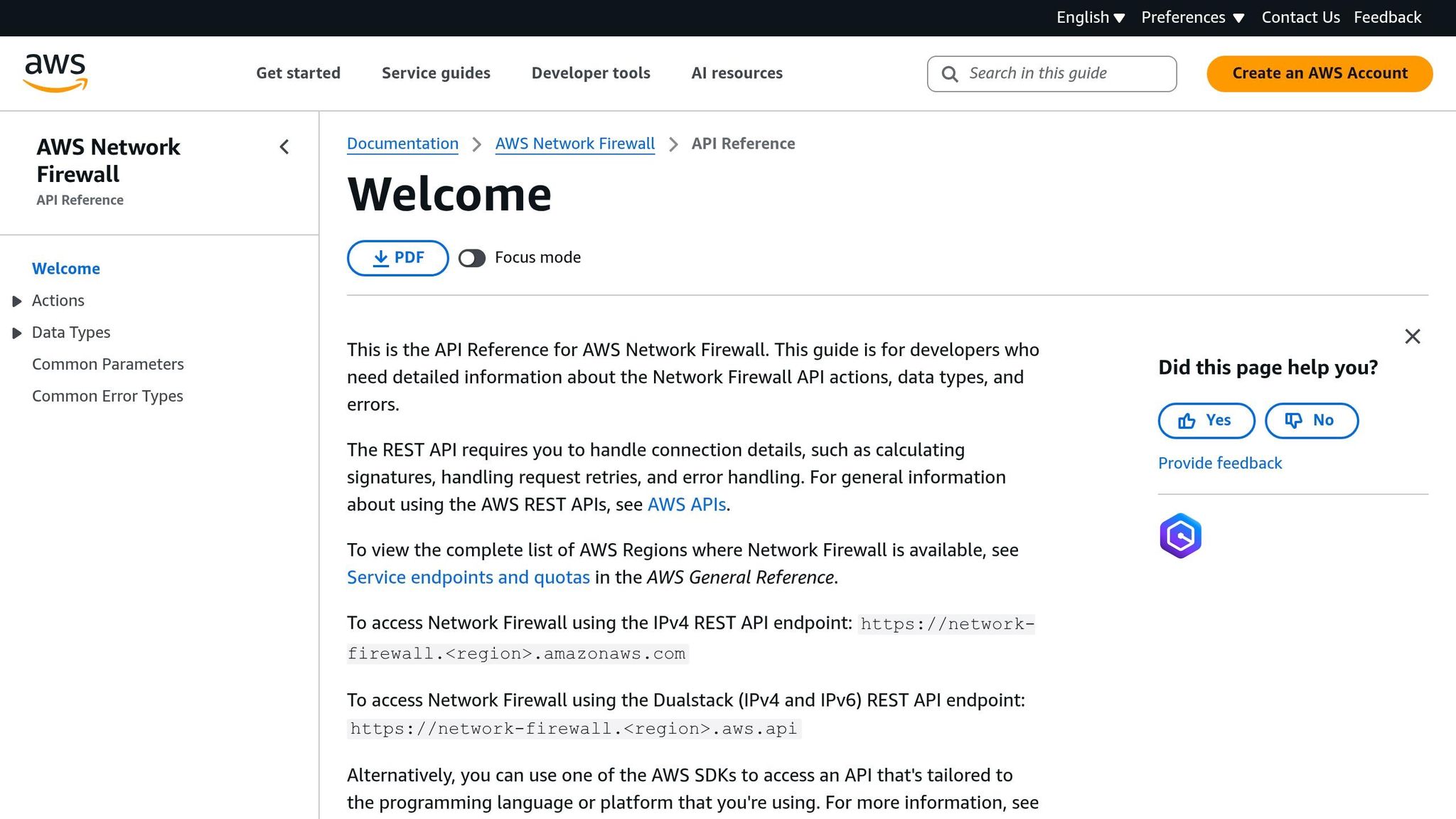
Task: Click No to say the page didn't help
Action: [1311, 420]
